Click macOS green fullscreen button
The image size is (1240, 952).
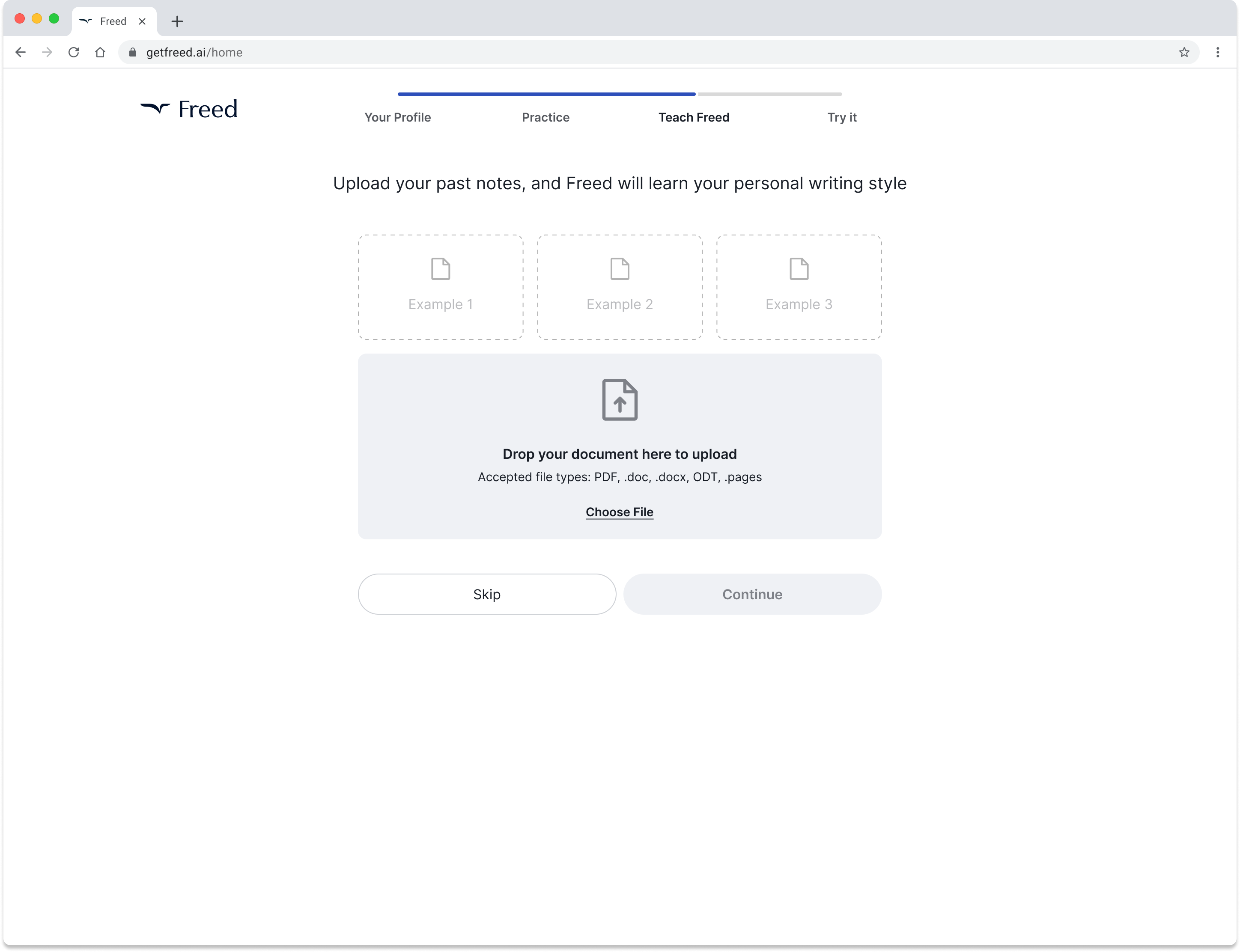54,19
